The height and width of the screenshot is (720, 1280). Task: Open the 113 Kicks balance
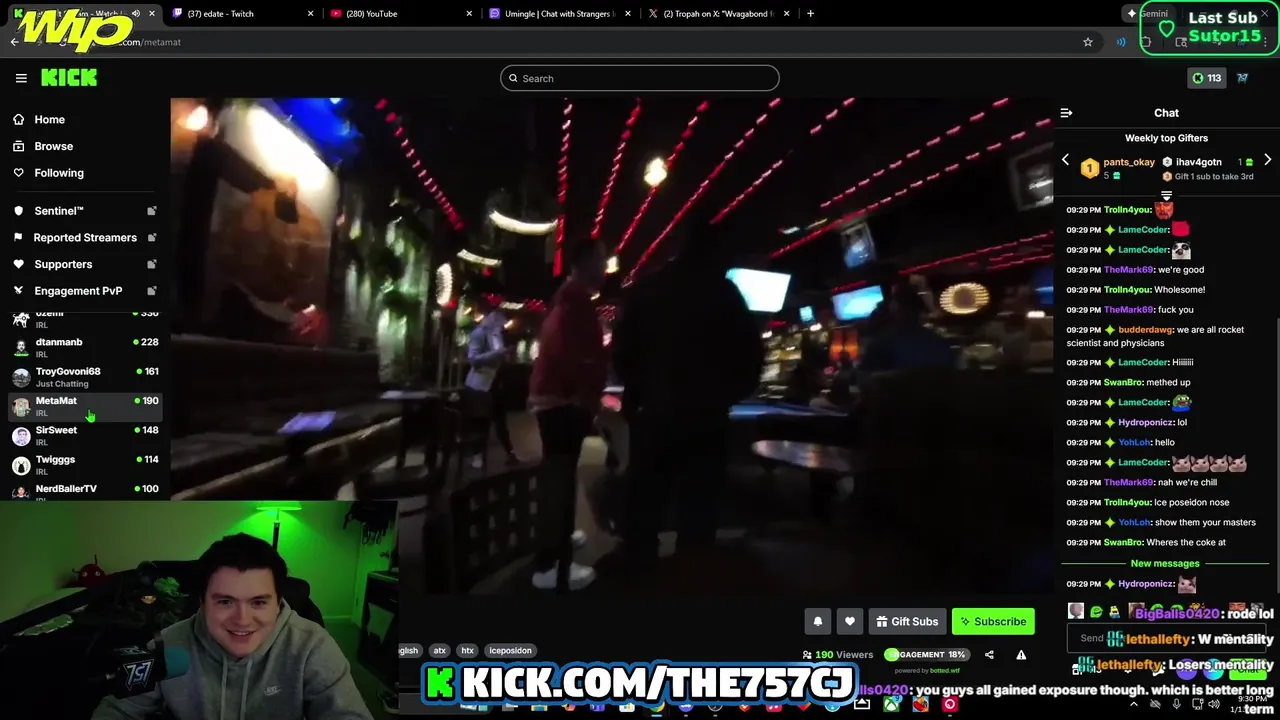coord(1206,78)
